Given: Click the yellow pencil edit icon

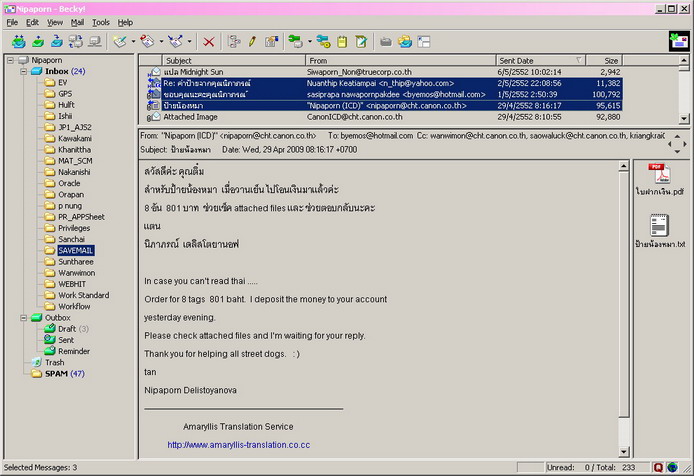Looking at the screenshot, I should click(252, 42).
